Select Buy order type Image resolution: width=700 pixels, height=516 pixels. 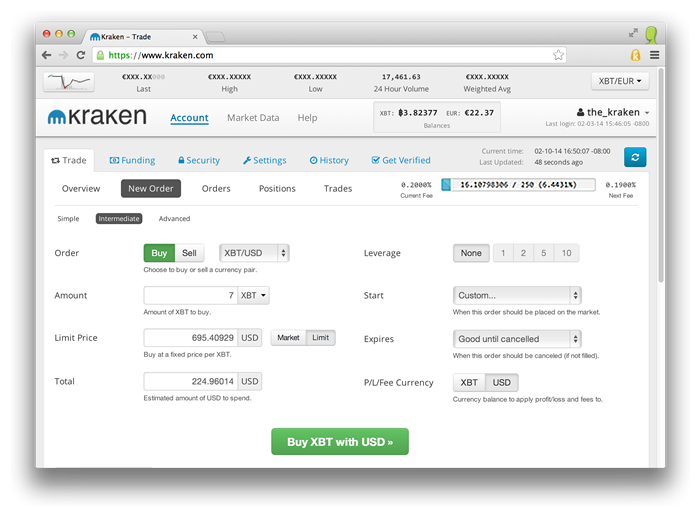coord(159,253)
